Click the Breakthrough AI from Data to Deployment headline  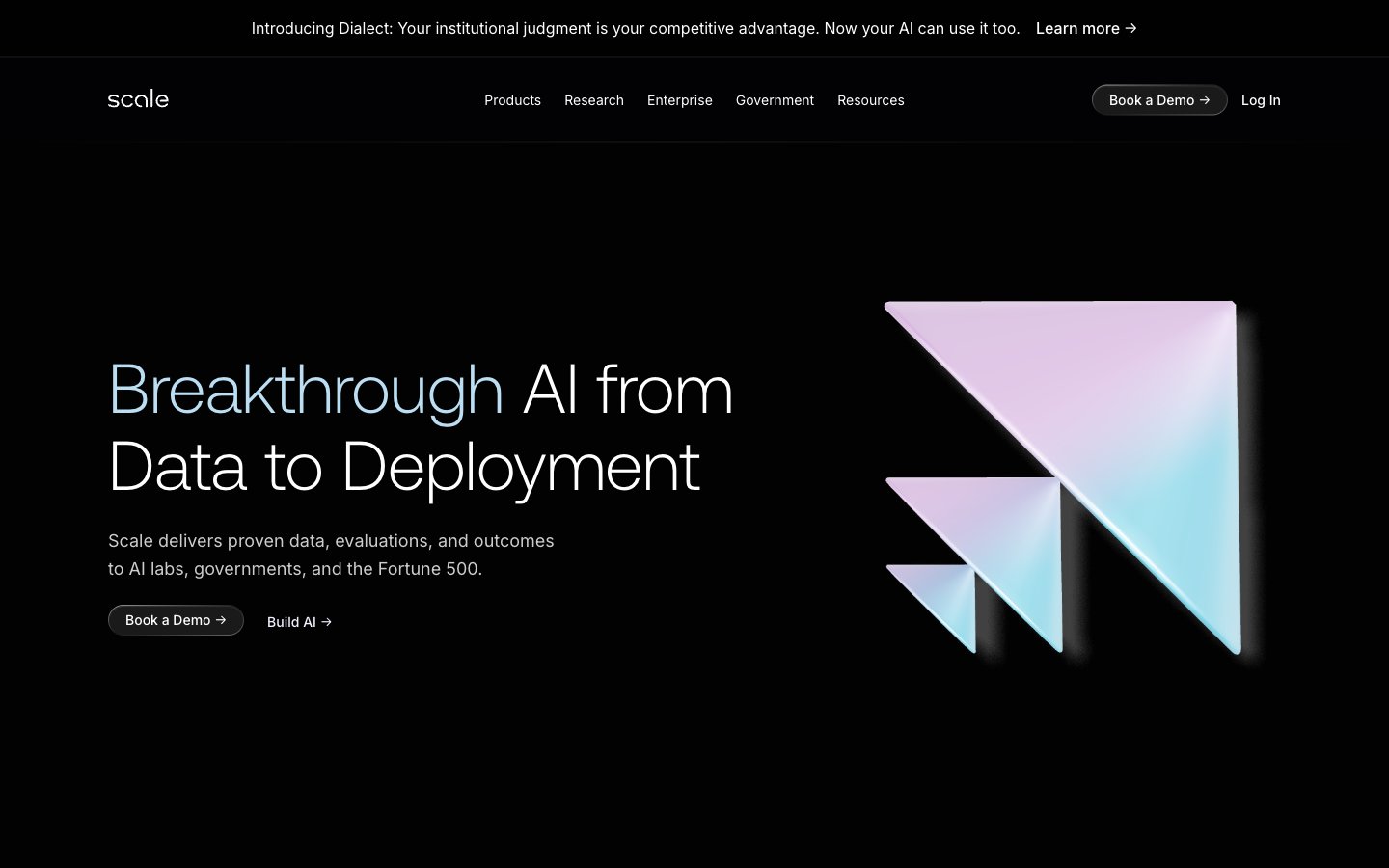(x=421, y=427)
